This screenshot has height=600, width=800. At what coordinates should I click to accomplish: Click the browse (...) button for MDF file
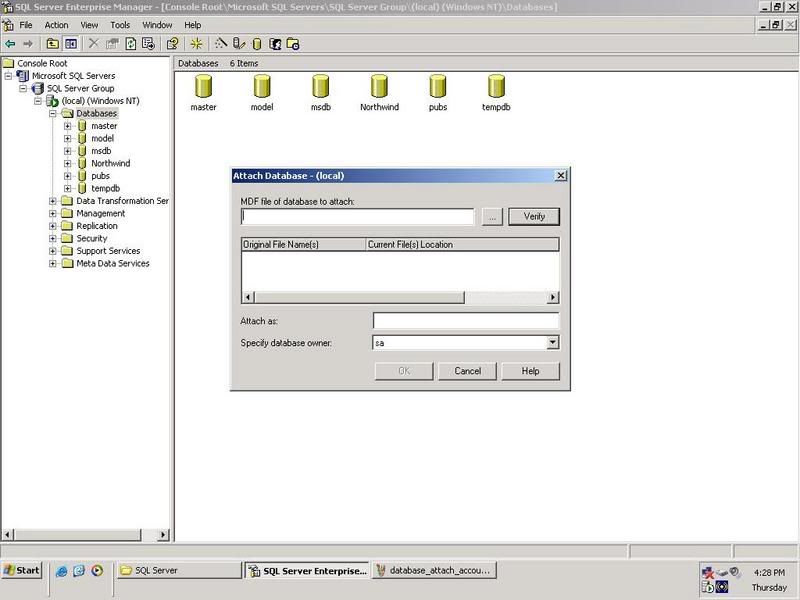pos(492,217)
